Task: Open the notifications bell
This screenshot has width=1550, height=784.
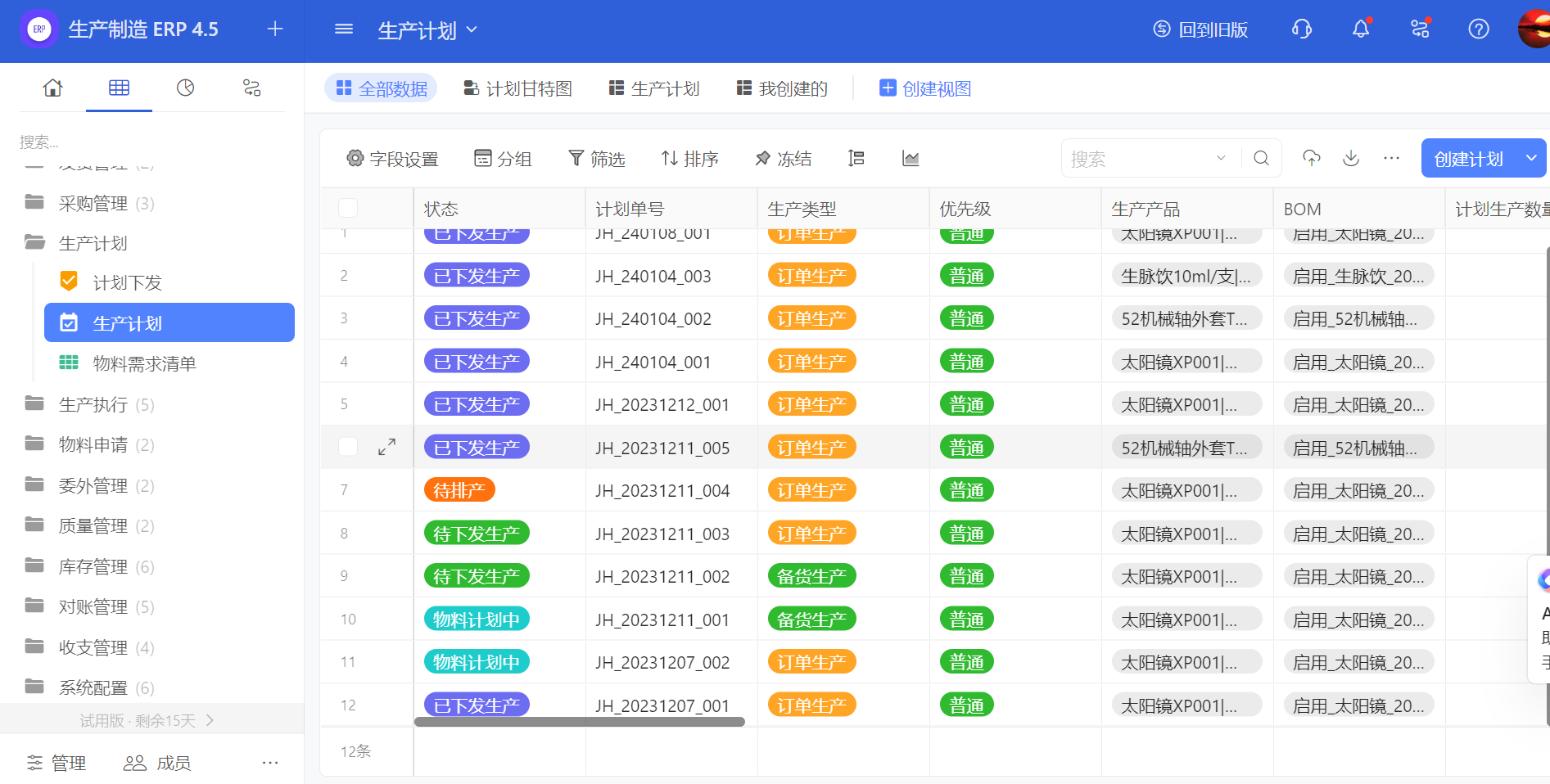Action: pos(1360,29)
